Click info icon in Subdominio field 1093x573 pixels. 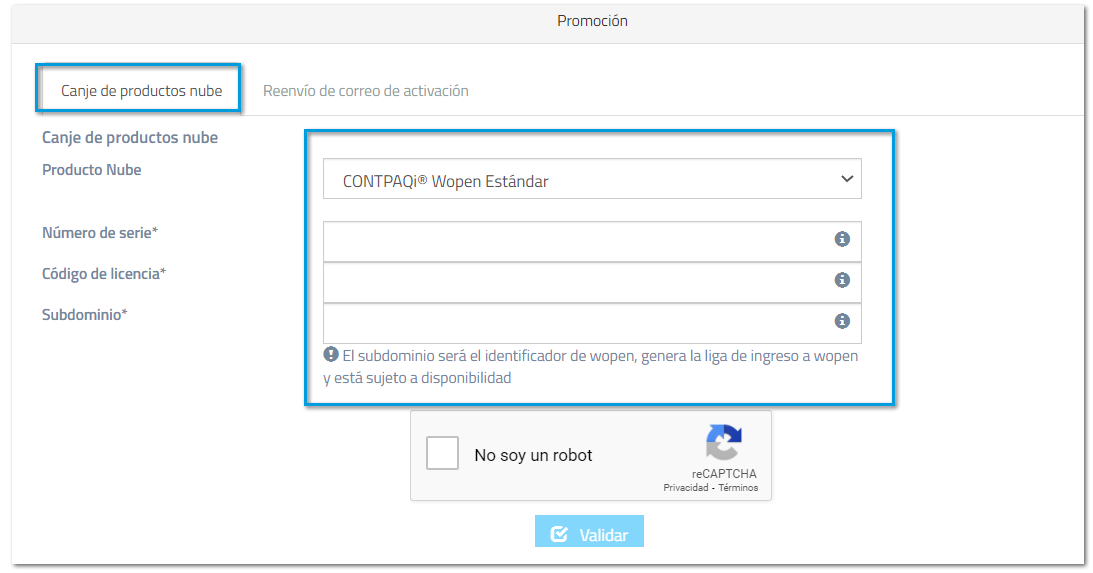coord(842,321)
